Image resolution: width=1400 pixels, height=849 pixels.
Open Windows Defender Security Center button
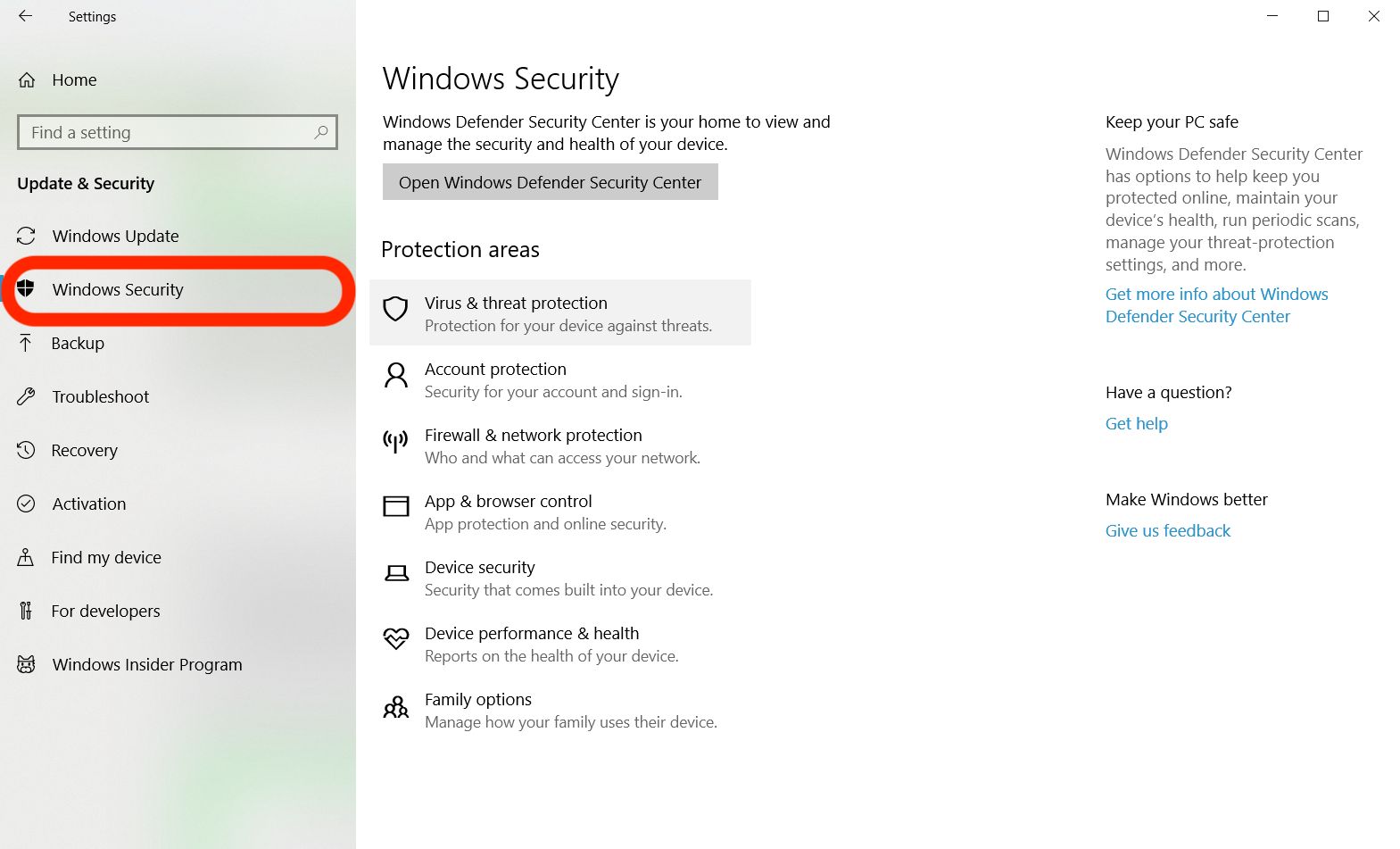point(550,182)
